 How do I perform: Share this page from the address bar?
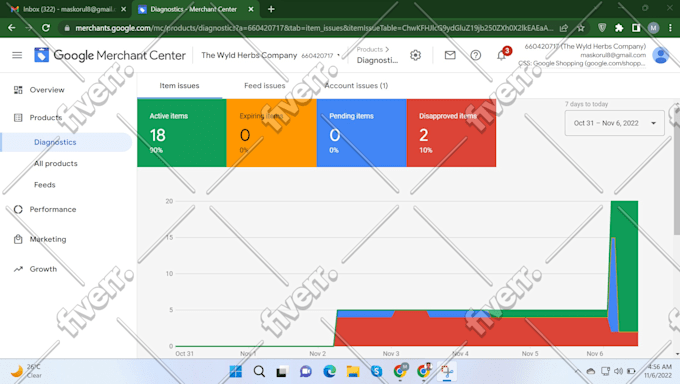[x=564, y=28]
